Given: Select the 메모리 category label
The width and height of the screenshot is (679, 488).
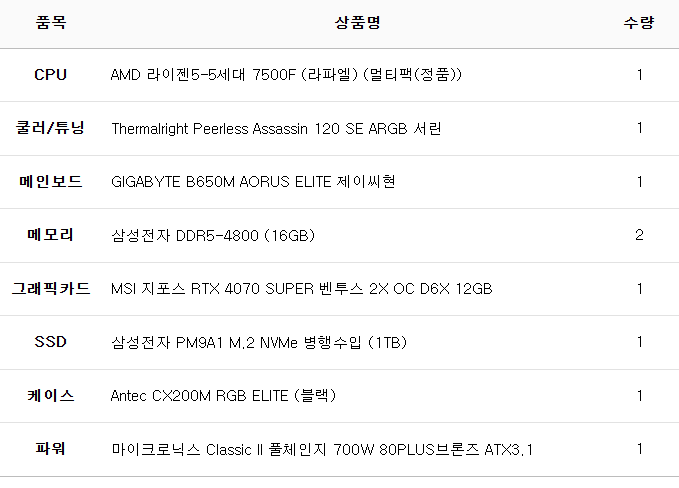Looking at the screenshot, I should 50,236.
